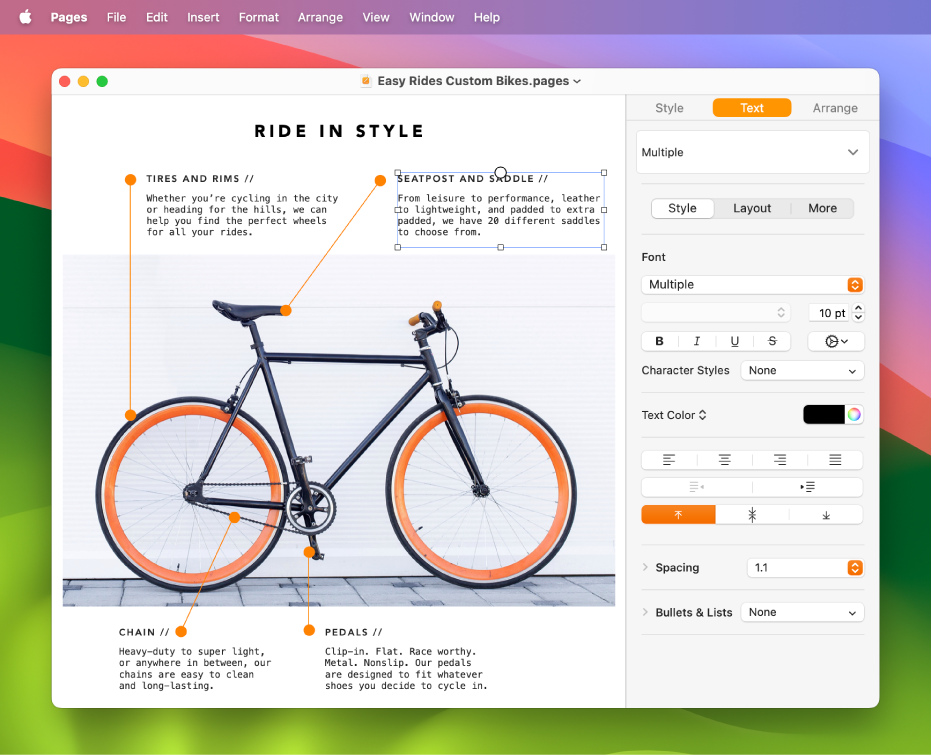Switch to the Arrange tab
The image size is (932, 756).
tap(835, 108)
